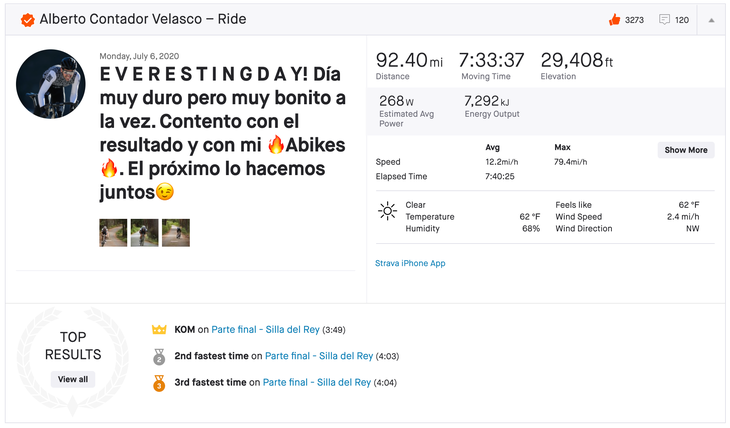Click the orange kudos thumbs-up icon
The height and width of the screenshot is (428, 730).
tap(614, 19)
